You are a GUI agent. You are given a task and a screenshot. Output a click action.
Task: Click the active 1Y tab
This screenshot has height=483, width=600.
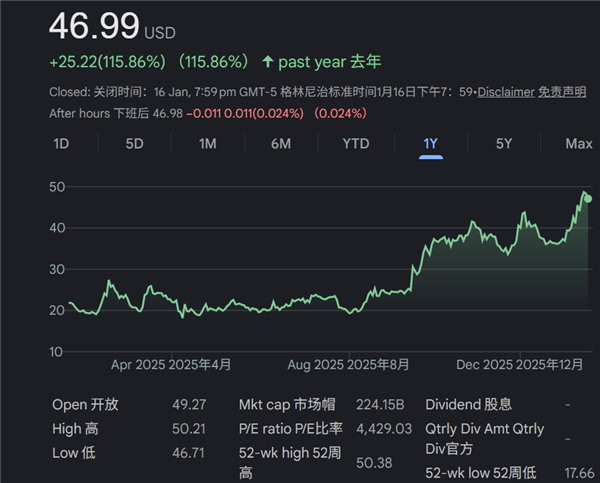point(431,144)
